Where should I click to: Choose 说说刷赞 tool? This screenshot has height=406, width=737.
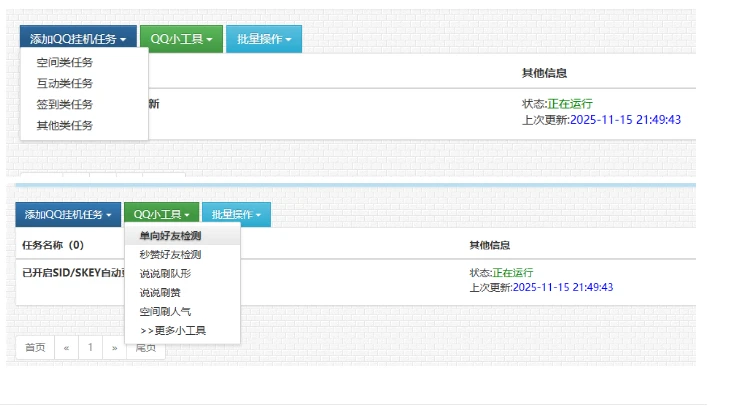click(182, 293)
